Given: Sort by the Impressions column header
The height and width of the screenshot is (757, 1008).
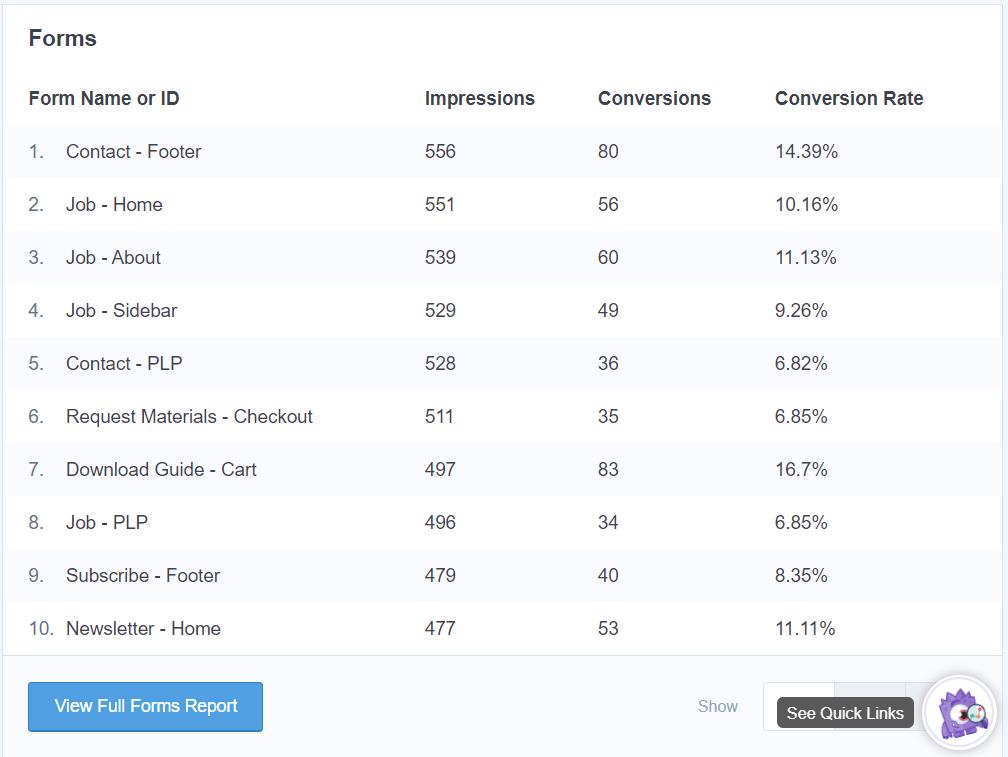Looking at the screenshot, I should 479,98.
